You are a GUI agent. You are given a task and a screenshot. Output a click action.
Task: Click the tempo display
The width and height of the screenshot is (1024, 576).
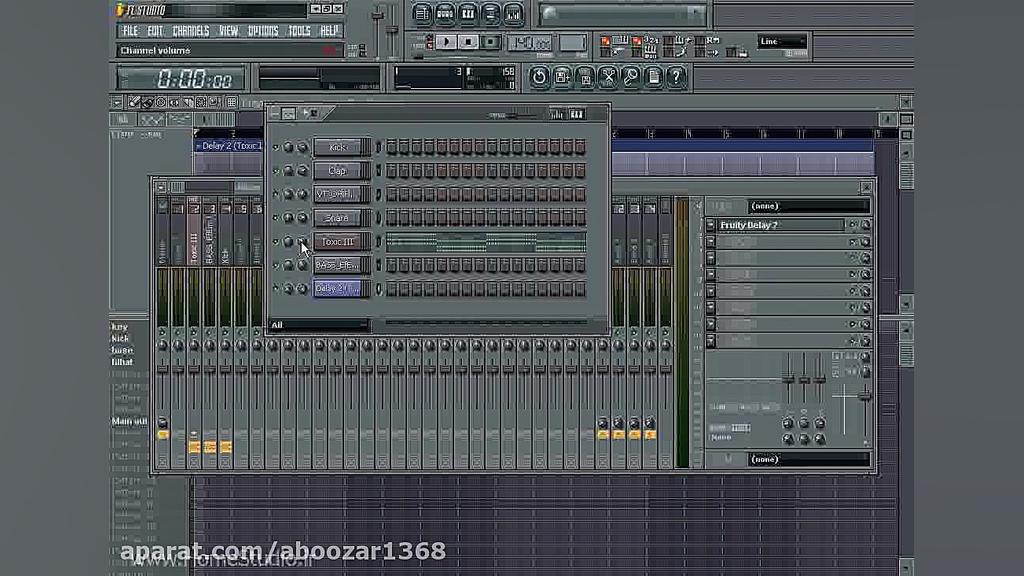point(530,43)
